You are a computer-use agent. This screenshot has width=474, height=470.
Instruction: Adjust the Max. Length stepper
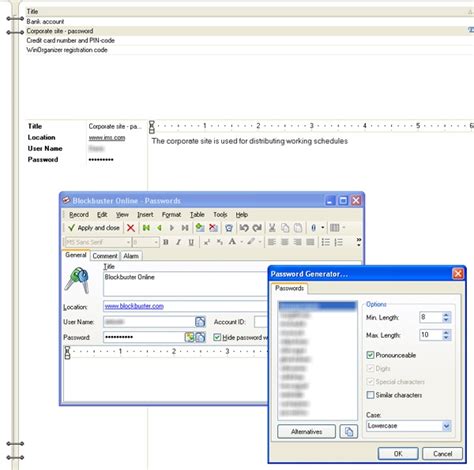[446, 335]
